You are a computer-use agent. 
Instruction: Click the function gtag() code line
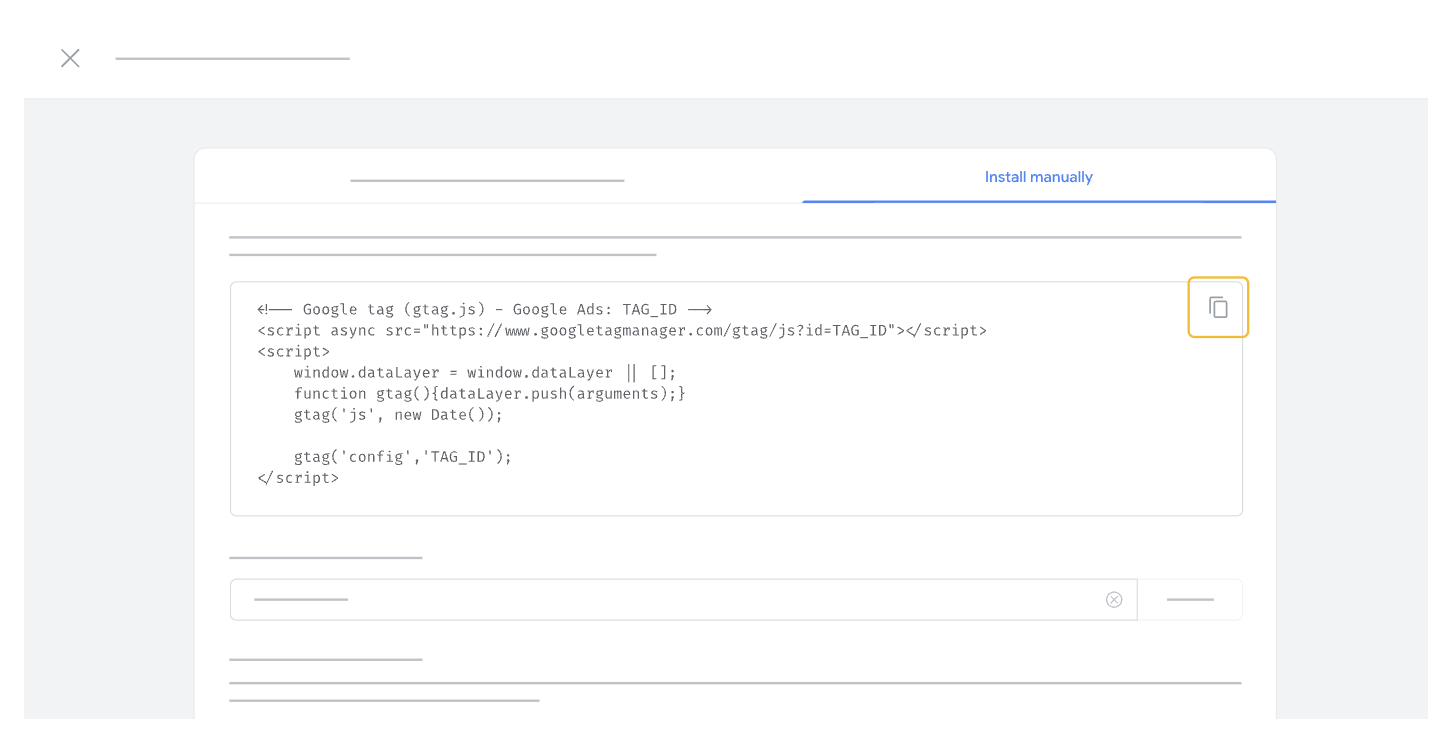pyautogui.click(x=490, y=394)
